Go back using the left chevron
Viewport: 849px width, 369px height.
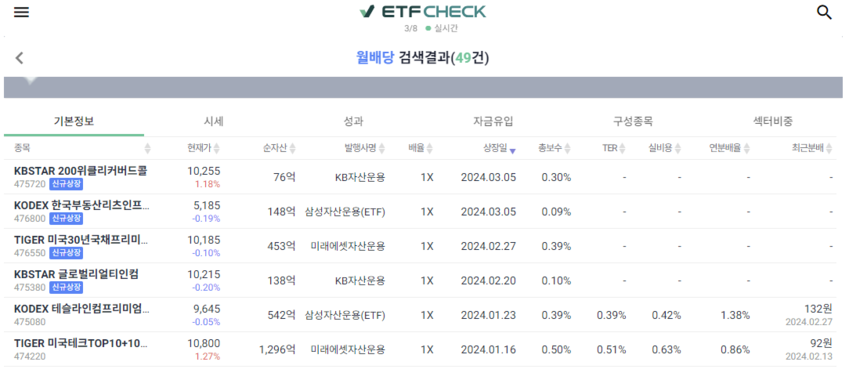click(x=19, y=58)
